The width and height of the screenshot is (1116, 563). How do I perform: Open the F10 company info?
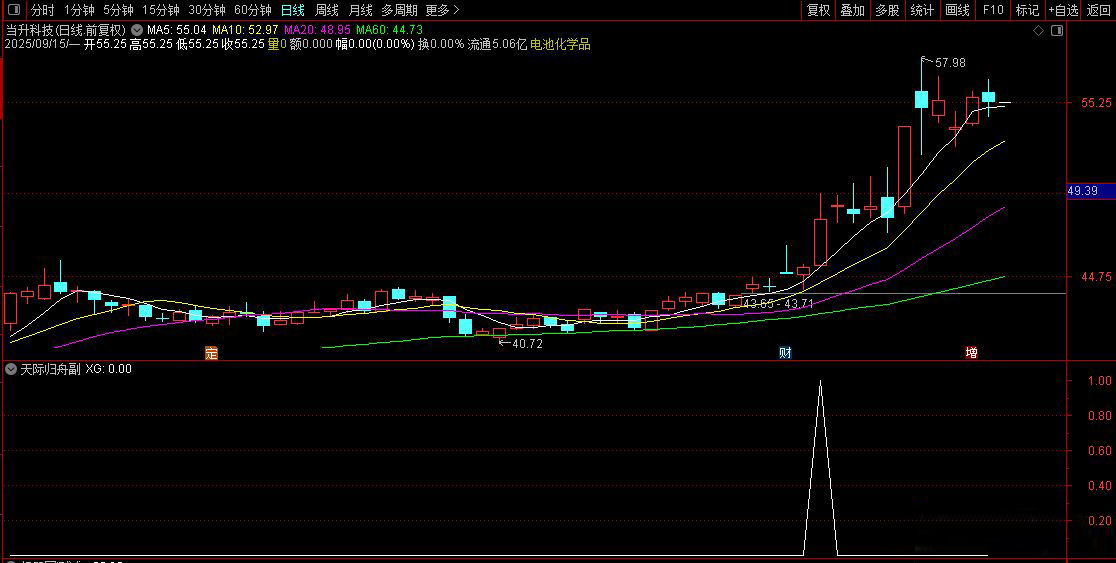993,10
